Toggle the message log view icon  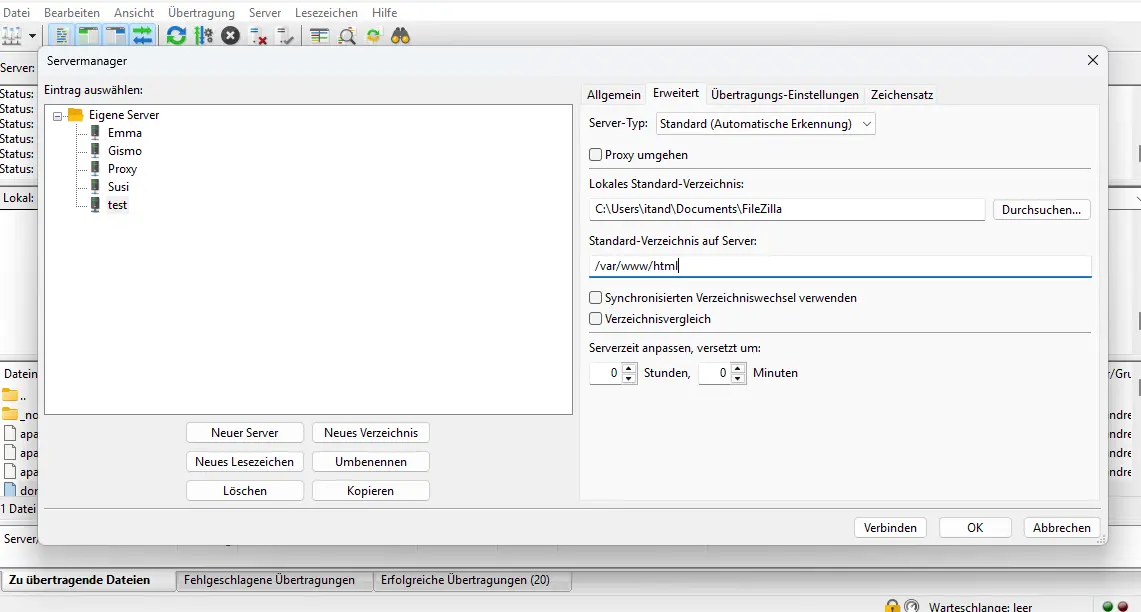pyautogui.click(x=62, y=36)
